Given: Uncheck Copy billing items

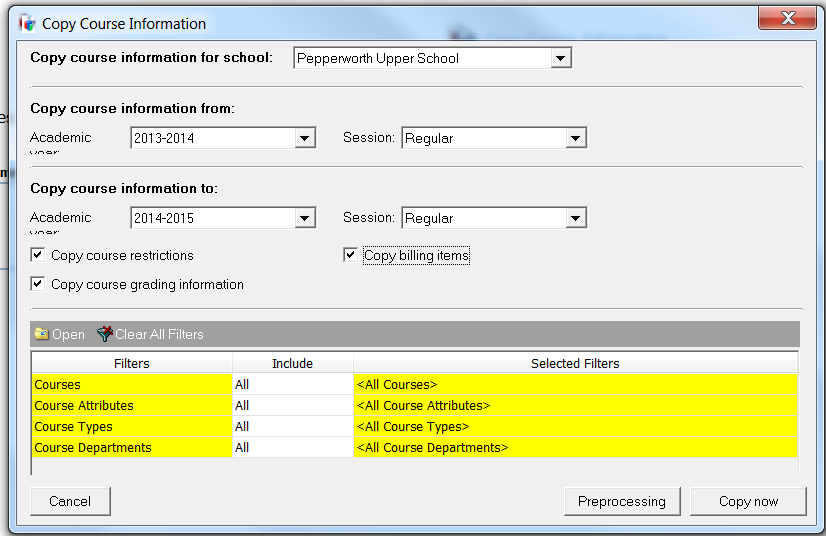Looking at the screenshot, I should click(350, 255).
